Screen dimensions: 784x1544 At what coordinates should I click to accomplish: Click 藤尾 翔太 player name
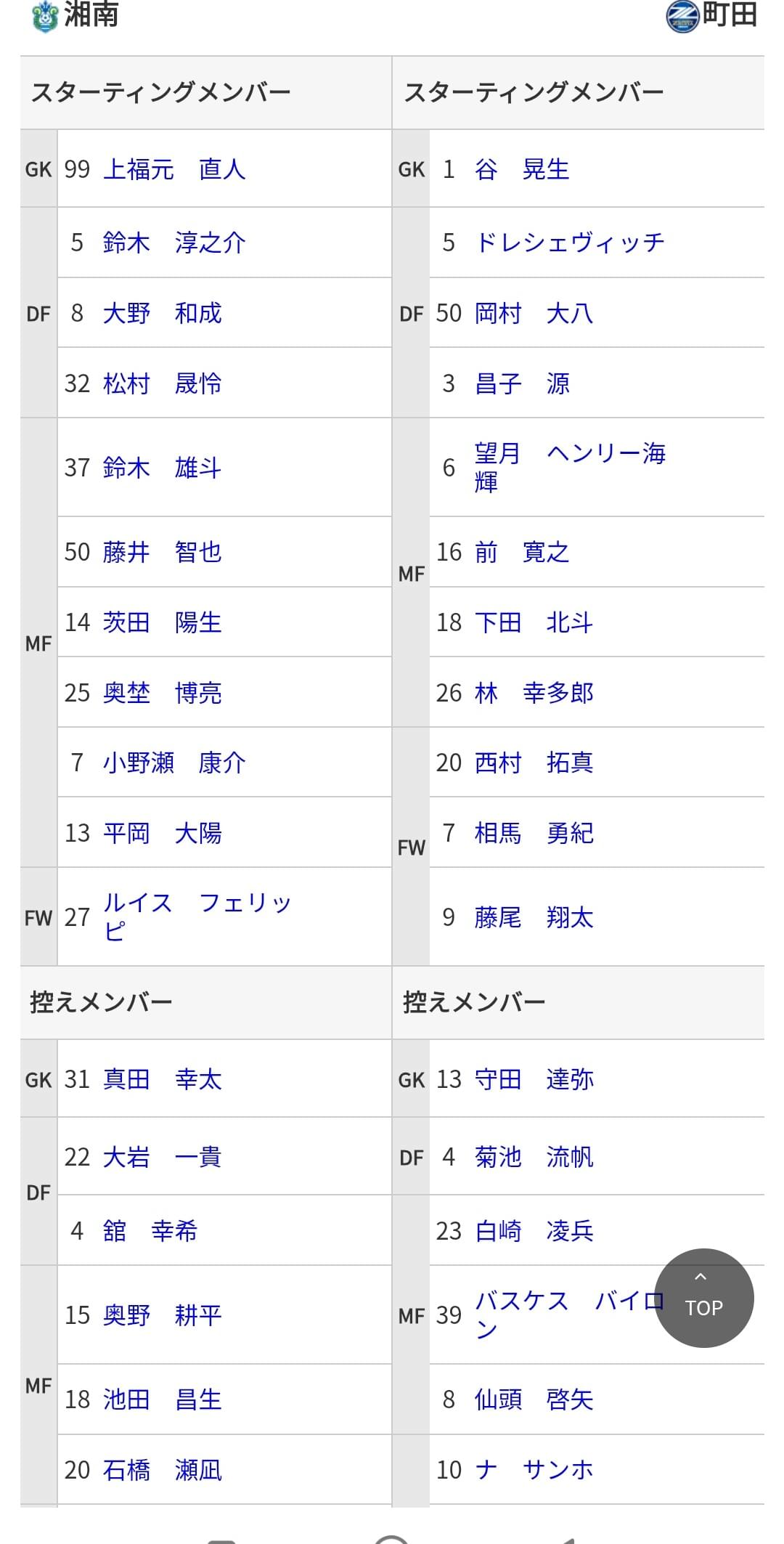tap(534, 917)
